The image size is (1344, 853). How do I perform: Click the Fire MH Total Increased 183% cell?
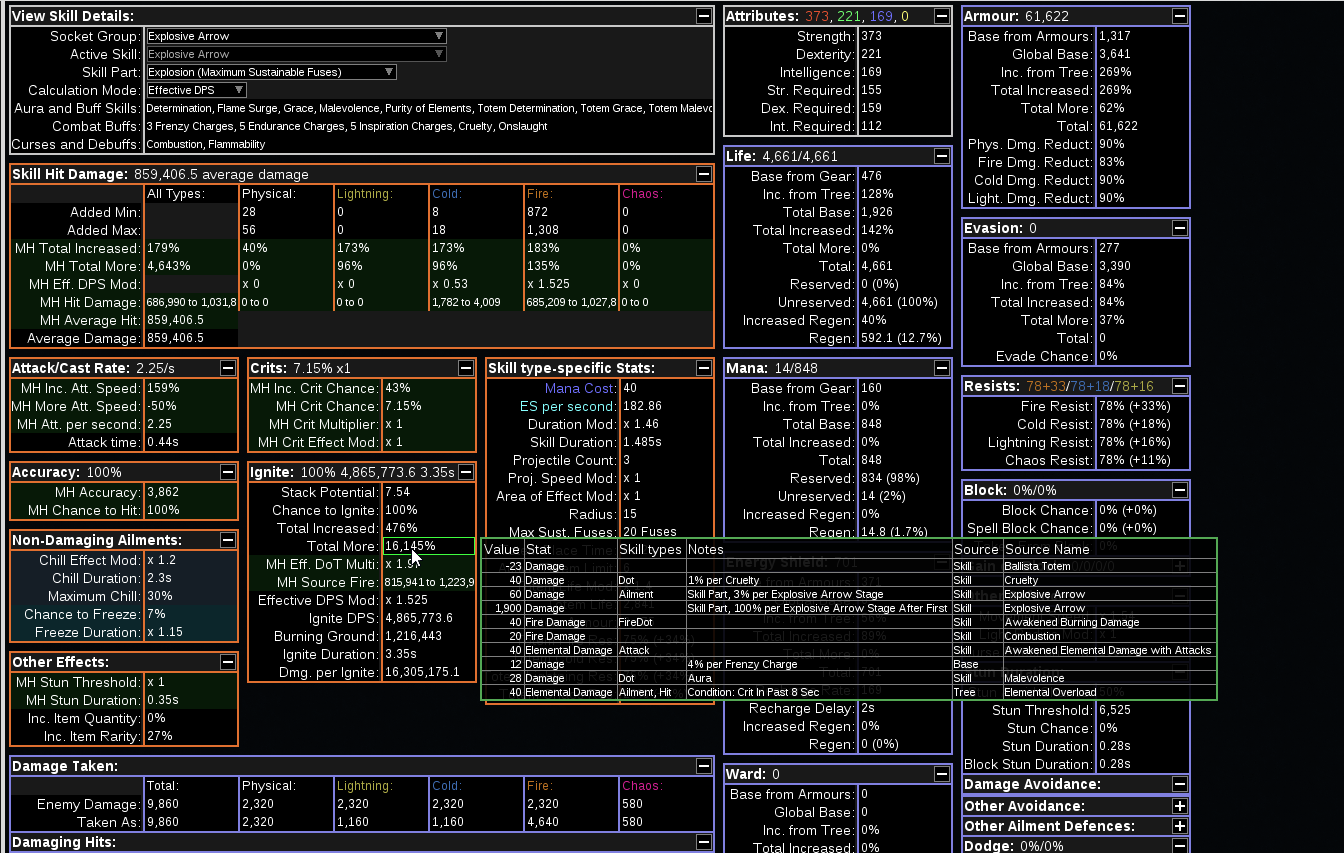(x=571, y=248)
